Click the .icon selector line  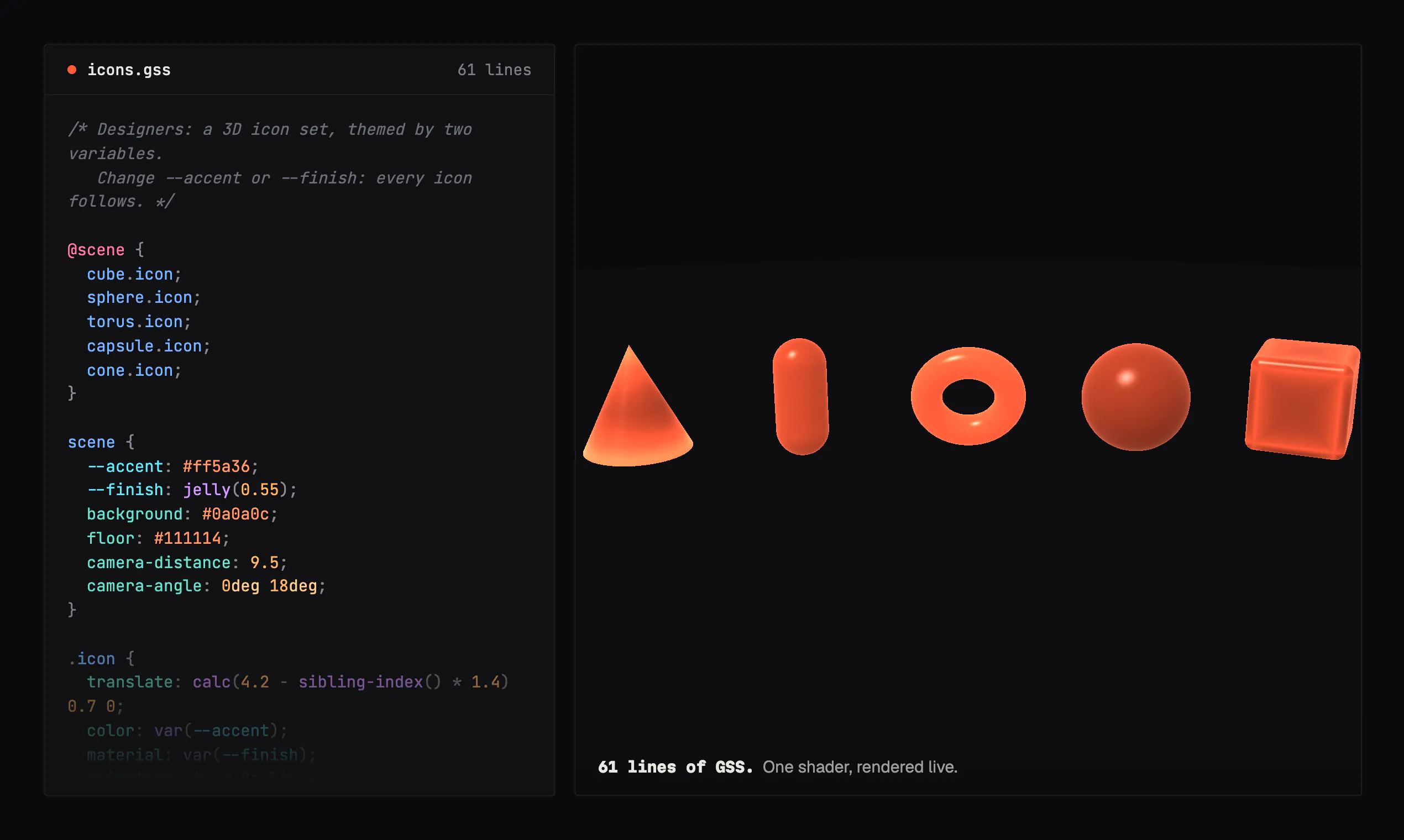pos(101,659)
